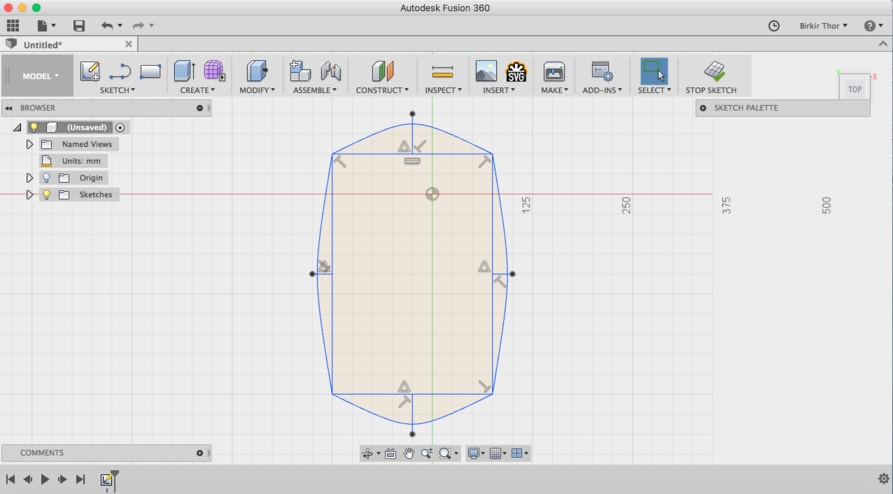Open the CONSTRUCT menu
Screen dimensions: 893x494
click(x=382, y=90)
